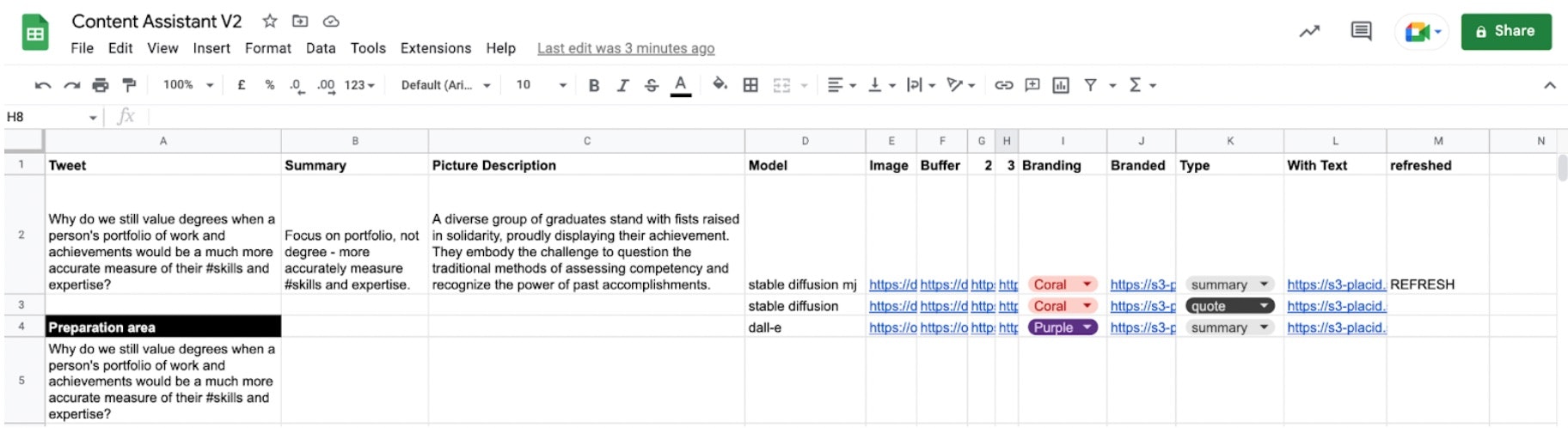Open the zoom 100% dropdown
The image size is (1568, 428).
188,85
